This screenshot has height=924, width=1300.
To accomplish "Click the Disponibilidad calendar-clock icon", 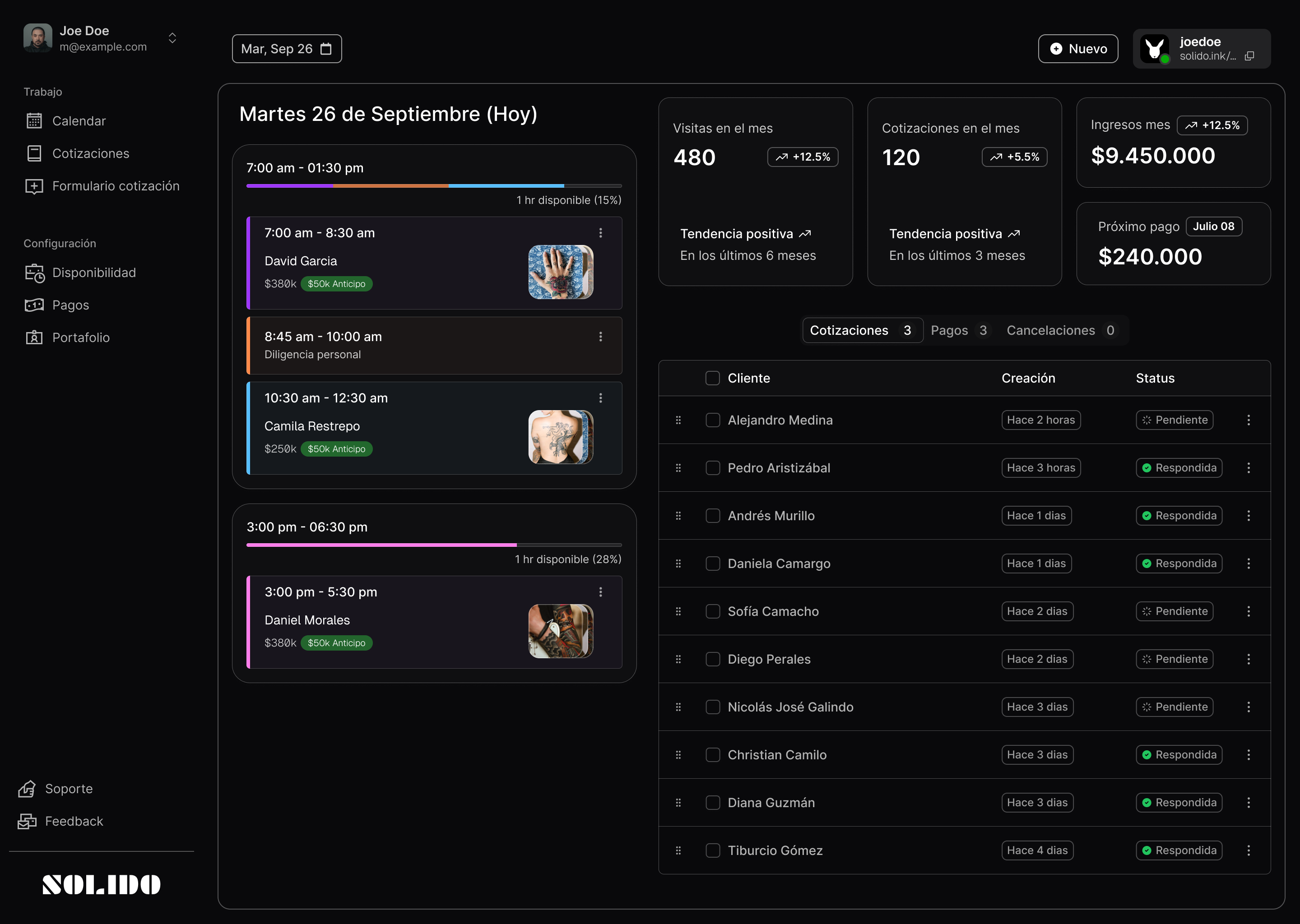I will [34, 273].
